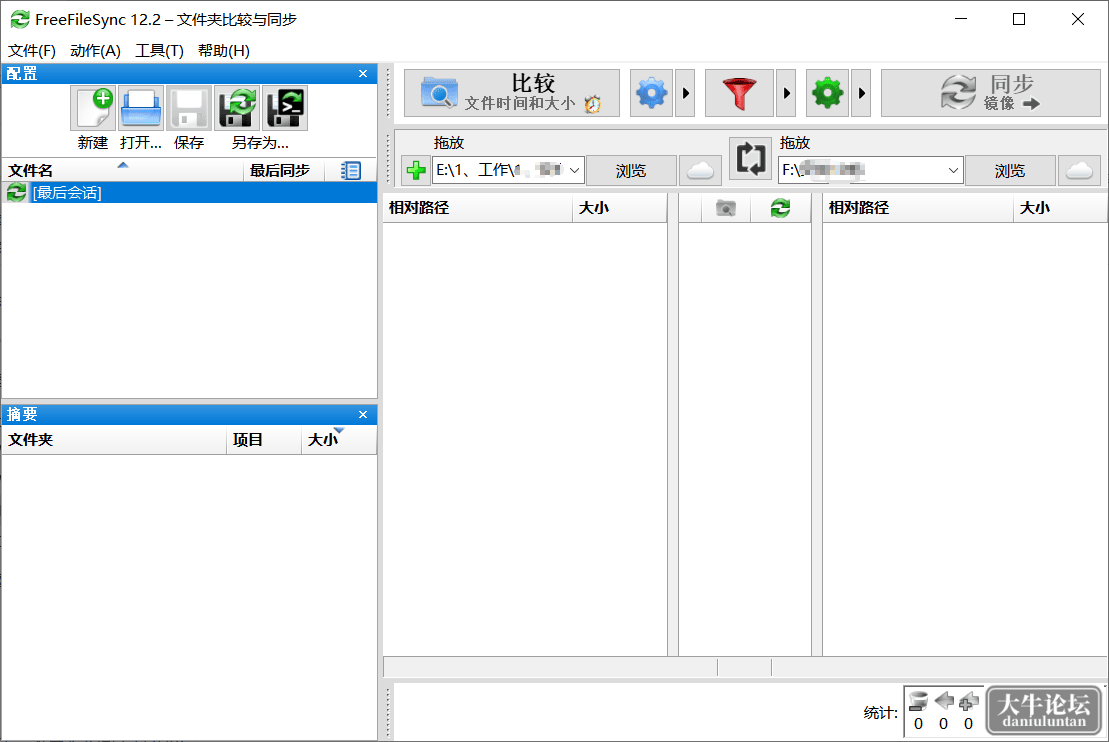Click right relative path column header
1109x742 pixels.
(x=918, y=208)
